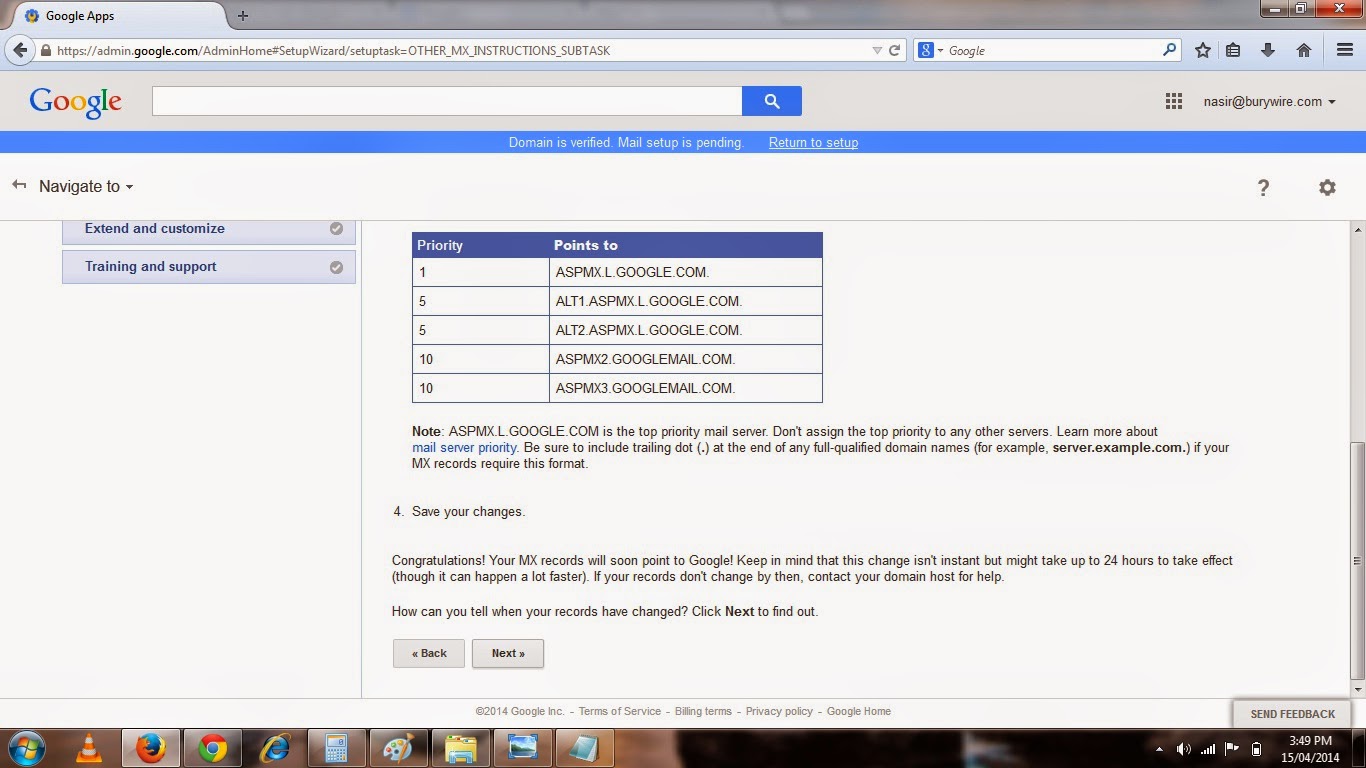Click the check icon on Training and support

coord(336,267)
